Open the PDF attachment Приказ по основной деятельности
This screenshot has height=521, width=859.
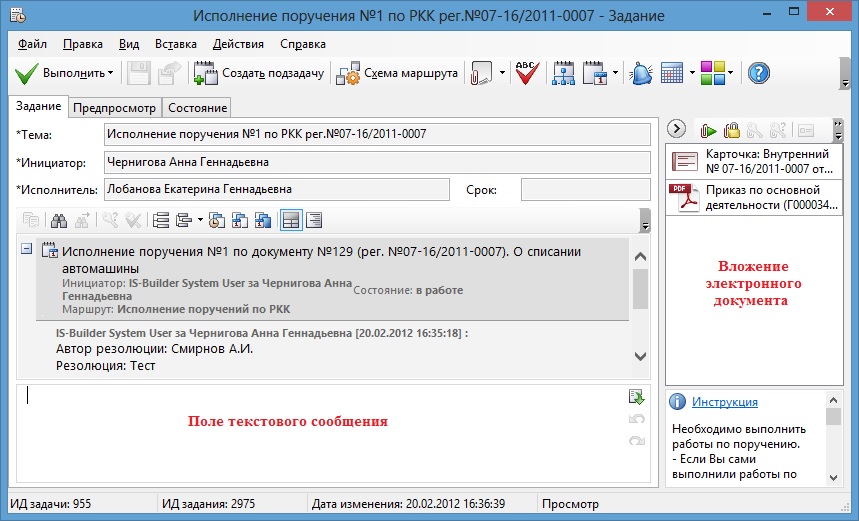click(x=758, y=199)
